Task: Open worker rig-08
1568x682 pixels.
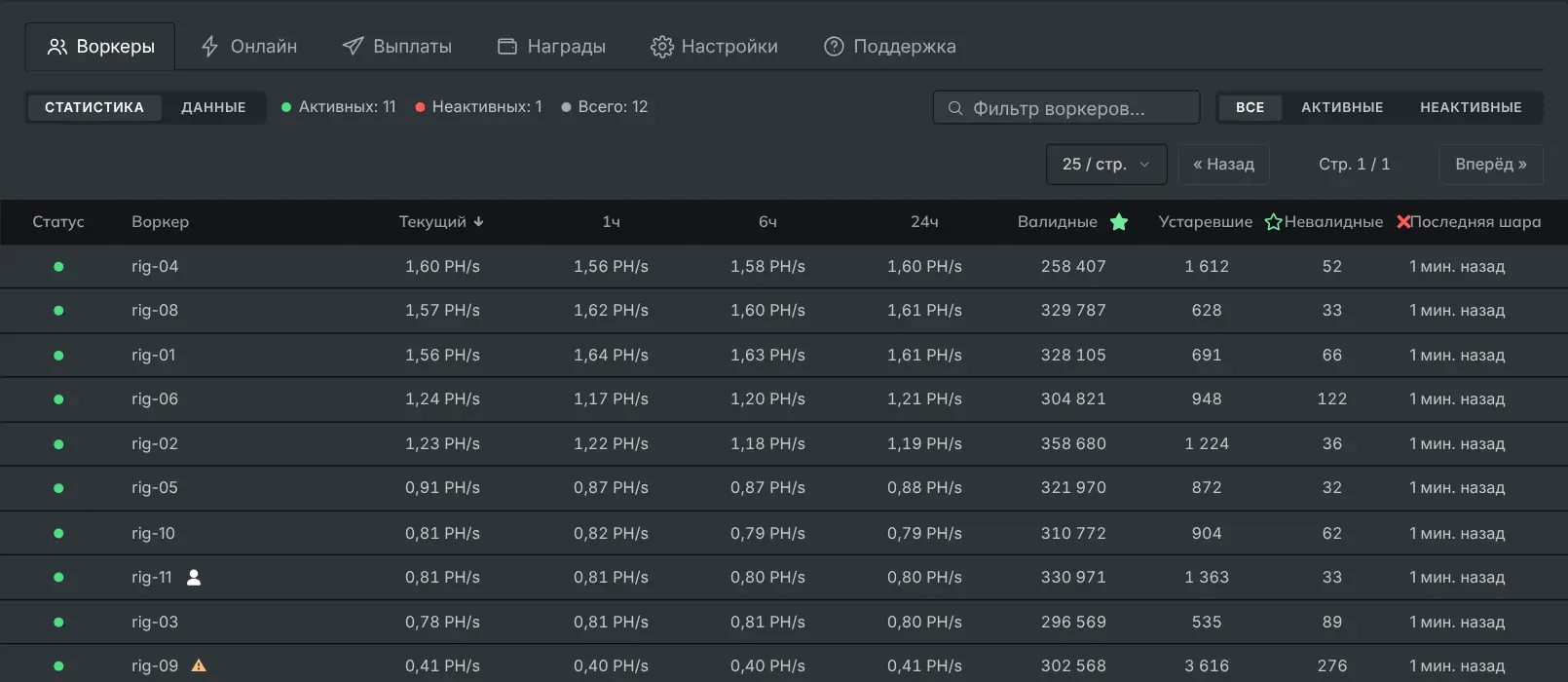Action: (x=155, y=311)
